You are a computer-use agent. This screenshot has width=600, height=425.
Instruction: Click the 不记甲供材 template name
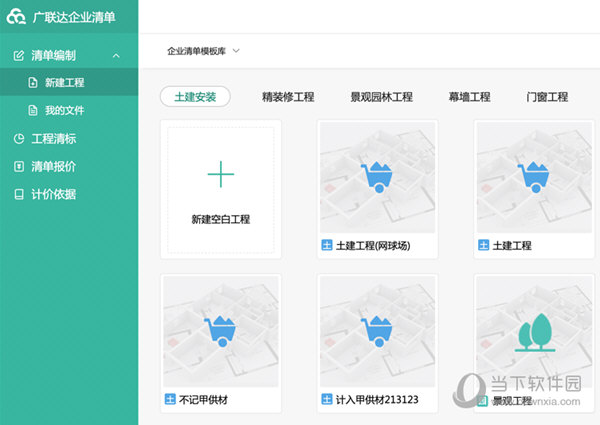pos(203,399)
